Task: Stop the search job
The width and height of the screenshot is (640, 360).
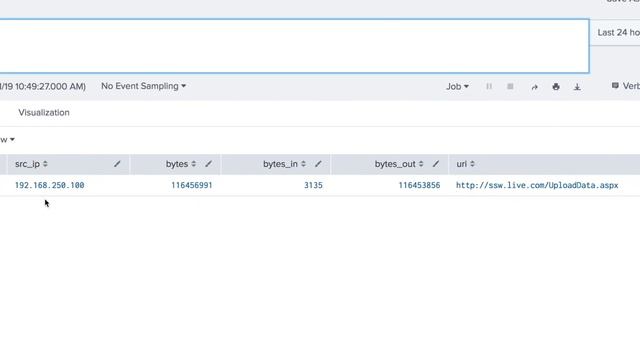Action: [x=510, y=87]
